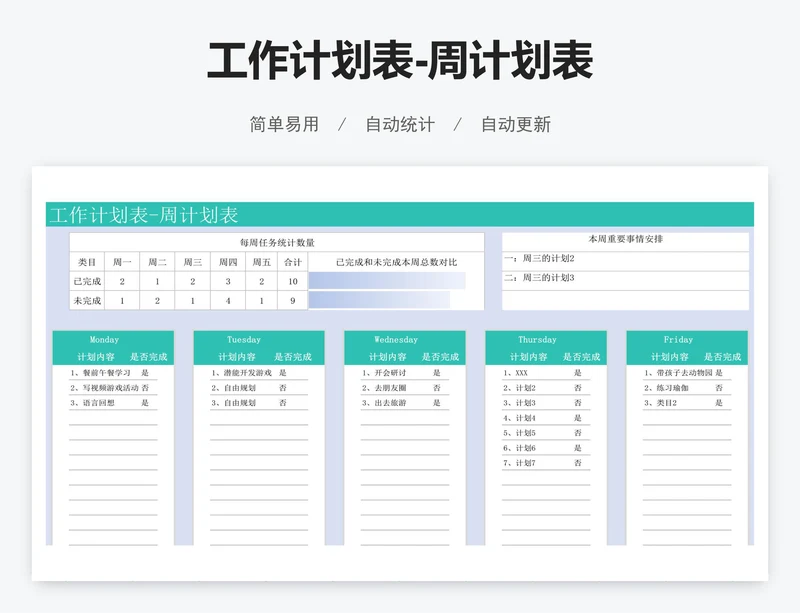Click the 类目 column header
The width and height of the screenshot is (800, 613).
[x=87, y=262]
